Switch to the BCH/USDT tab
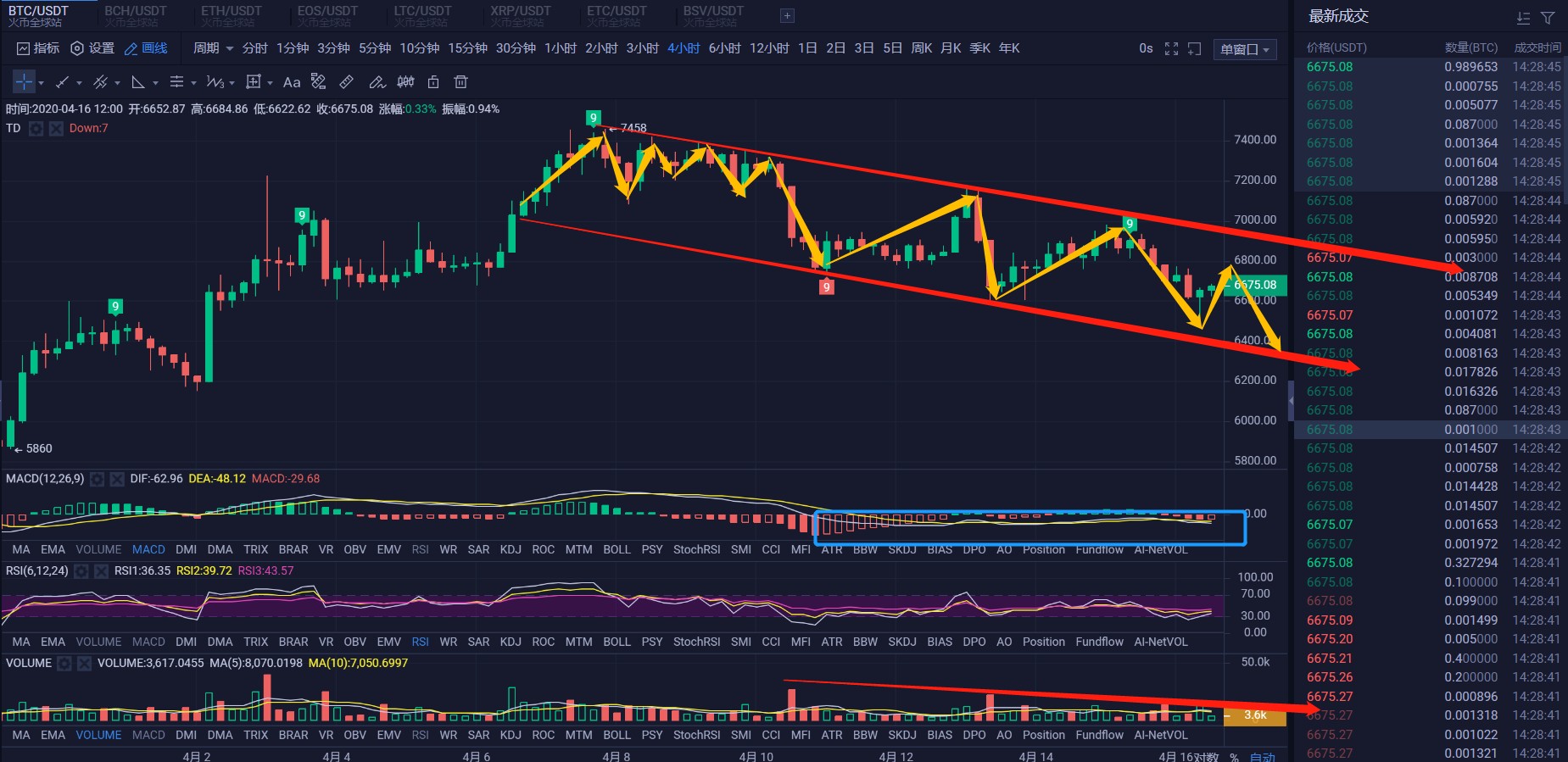Viewport: 1568px width, 762px height. click(x=136, y=15)
